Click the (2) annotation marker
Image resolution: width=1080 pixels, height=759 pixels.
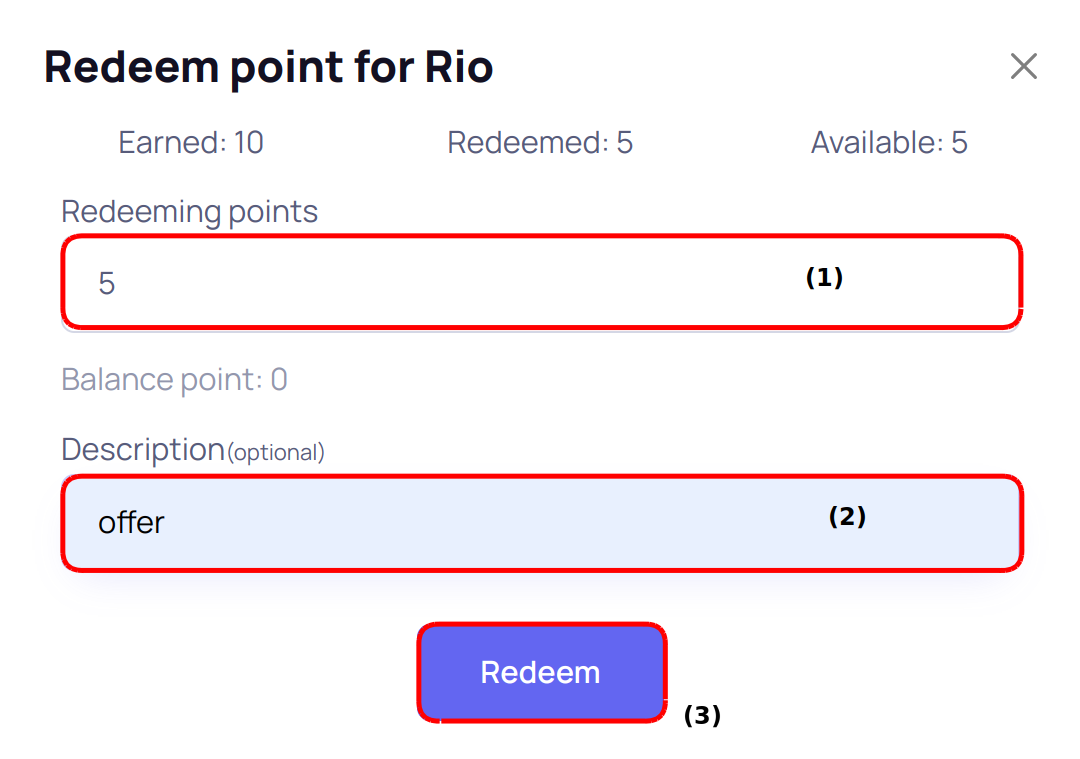coord(847,517)
